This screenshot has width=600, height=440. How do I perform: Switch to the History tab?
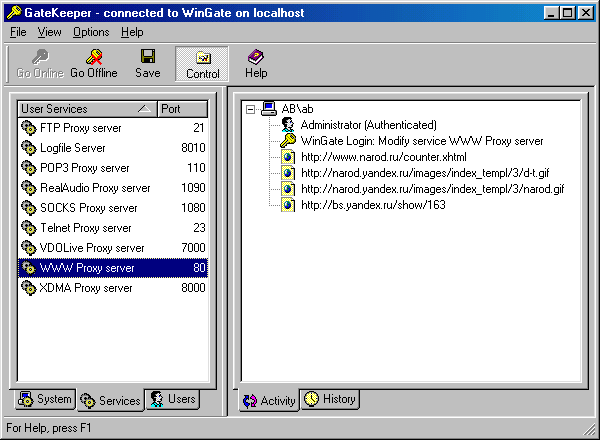pyautogui.click(x=330, y=399)
